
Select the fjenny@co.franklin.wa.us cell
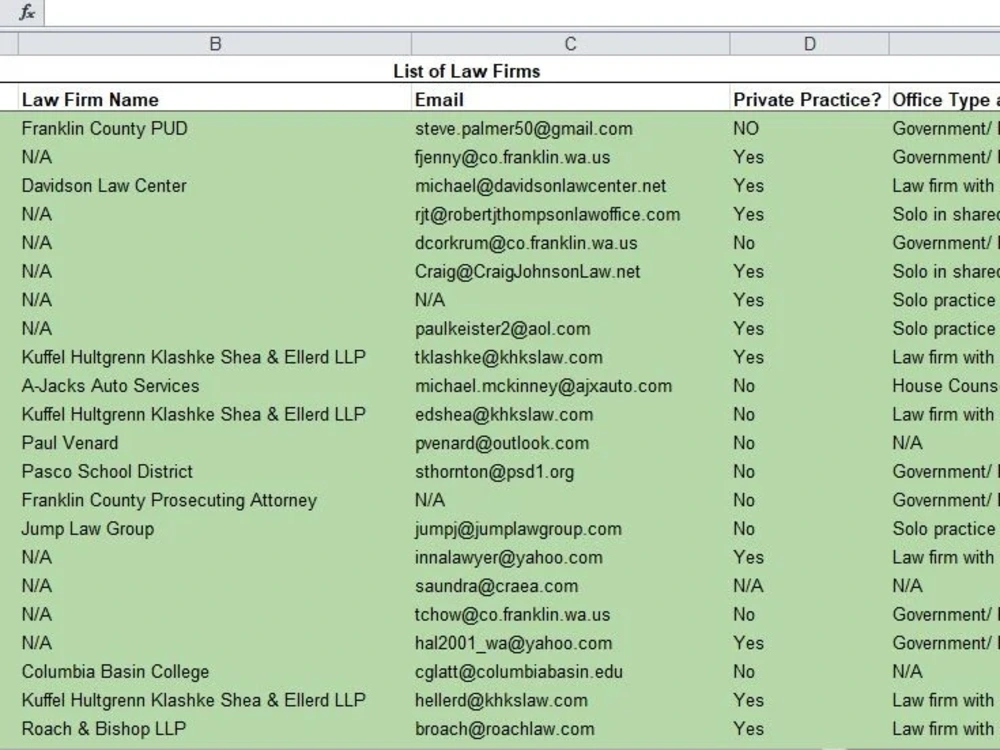coord(570,157)
